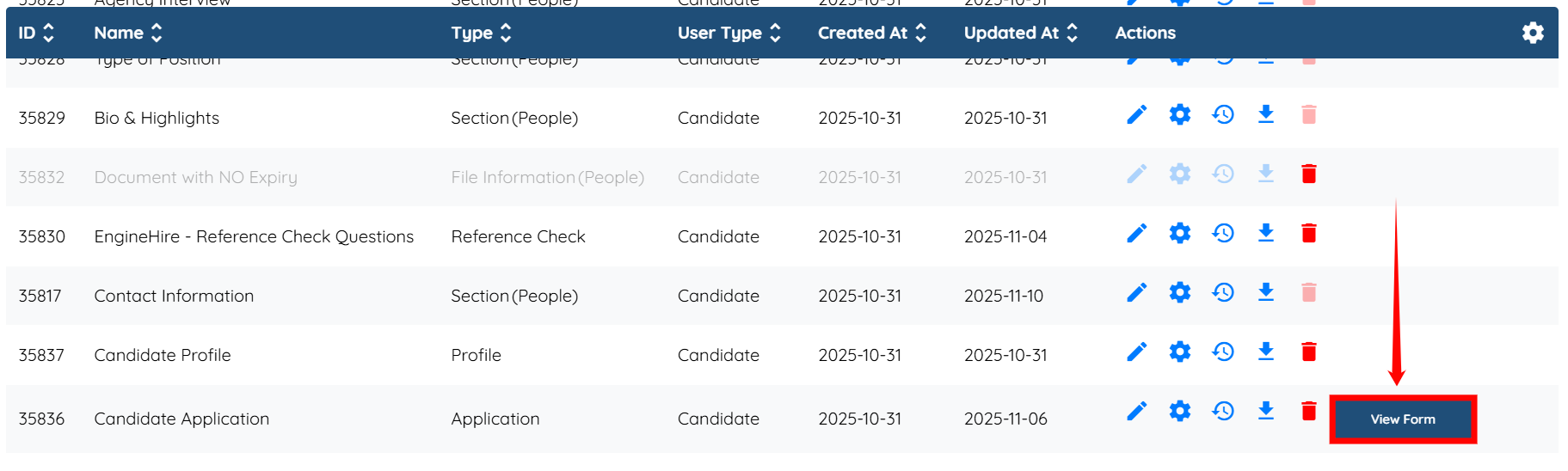This screenshot has height=471, width=1568.
Task: Sort by Updated At date
Action: (1072, 33)
